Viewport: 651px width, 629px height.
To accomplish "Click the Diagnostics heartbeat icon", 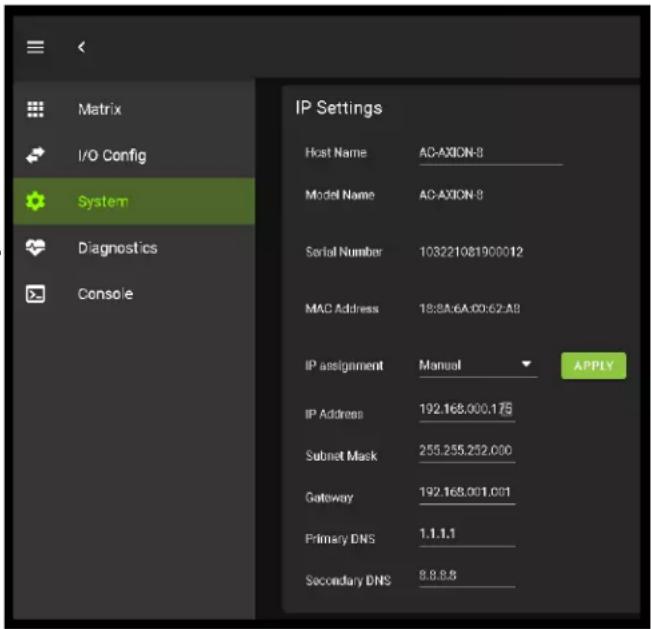I will (x=35, y=248).
